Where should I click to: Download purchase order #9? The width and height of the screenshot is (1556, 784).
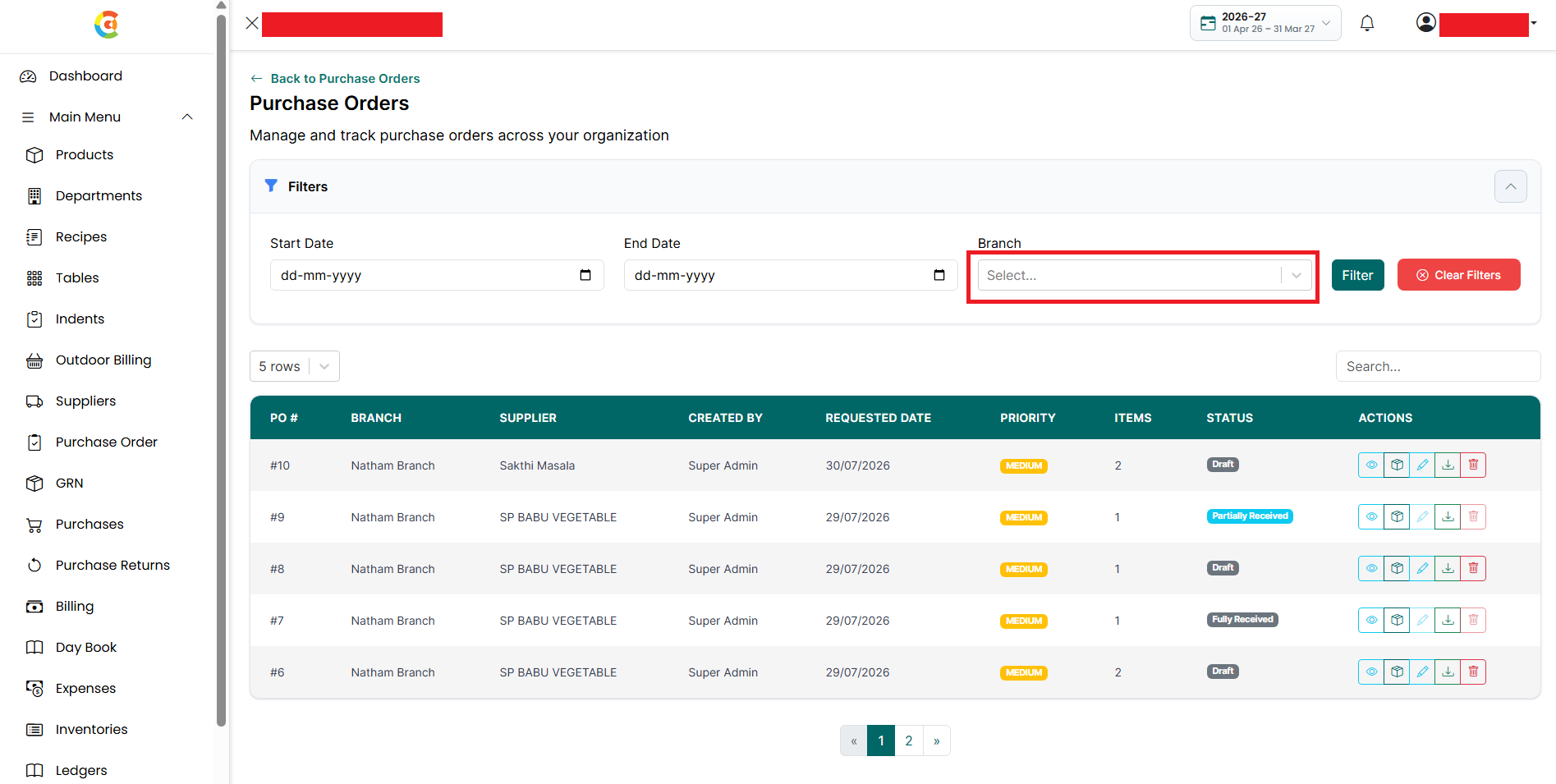[1448, 517]
